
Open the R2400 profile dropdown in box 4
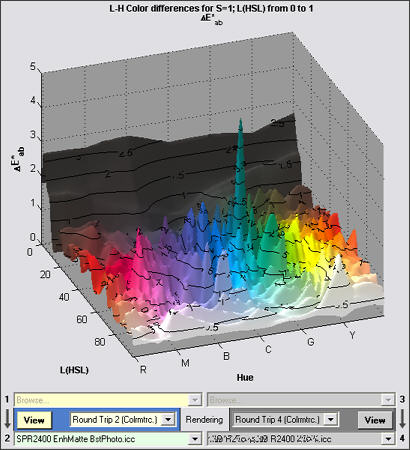click(388, 439)
